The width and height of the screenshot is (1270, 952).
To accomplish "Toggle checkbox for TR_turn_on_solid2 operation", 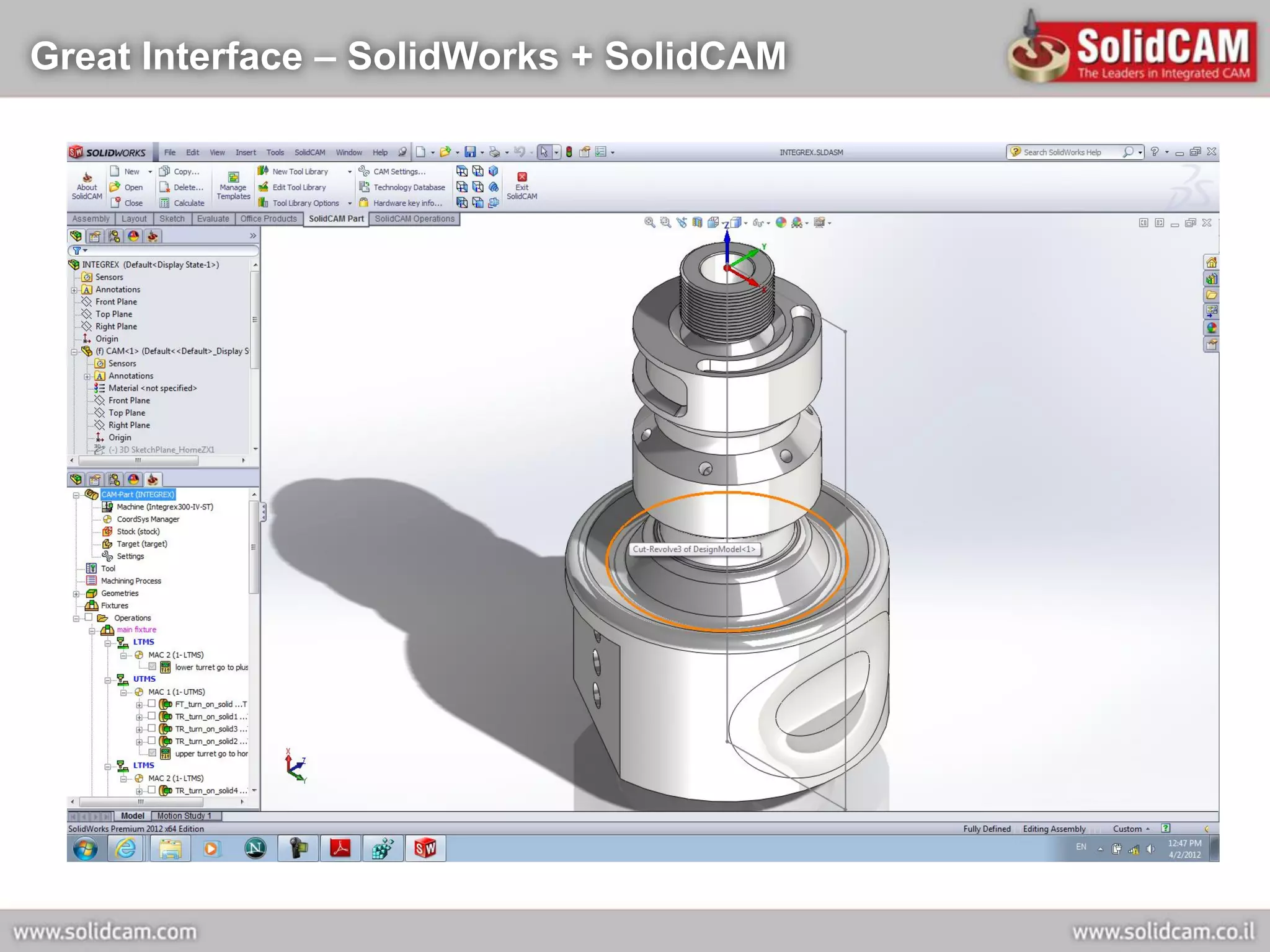I will coord(151,741).
